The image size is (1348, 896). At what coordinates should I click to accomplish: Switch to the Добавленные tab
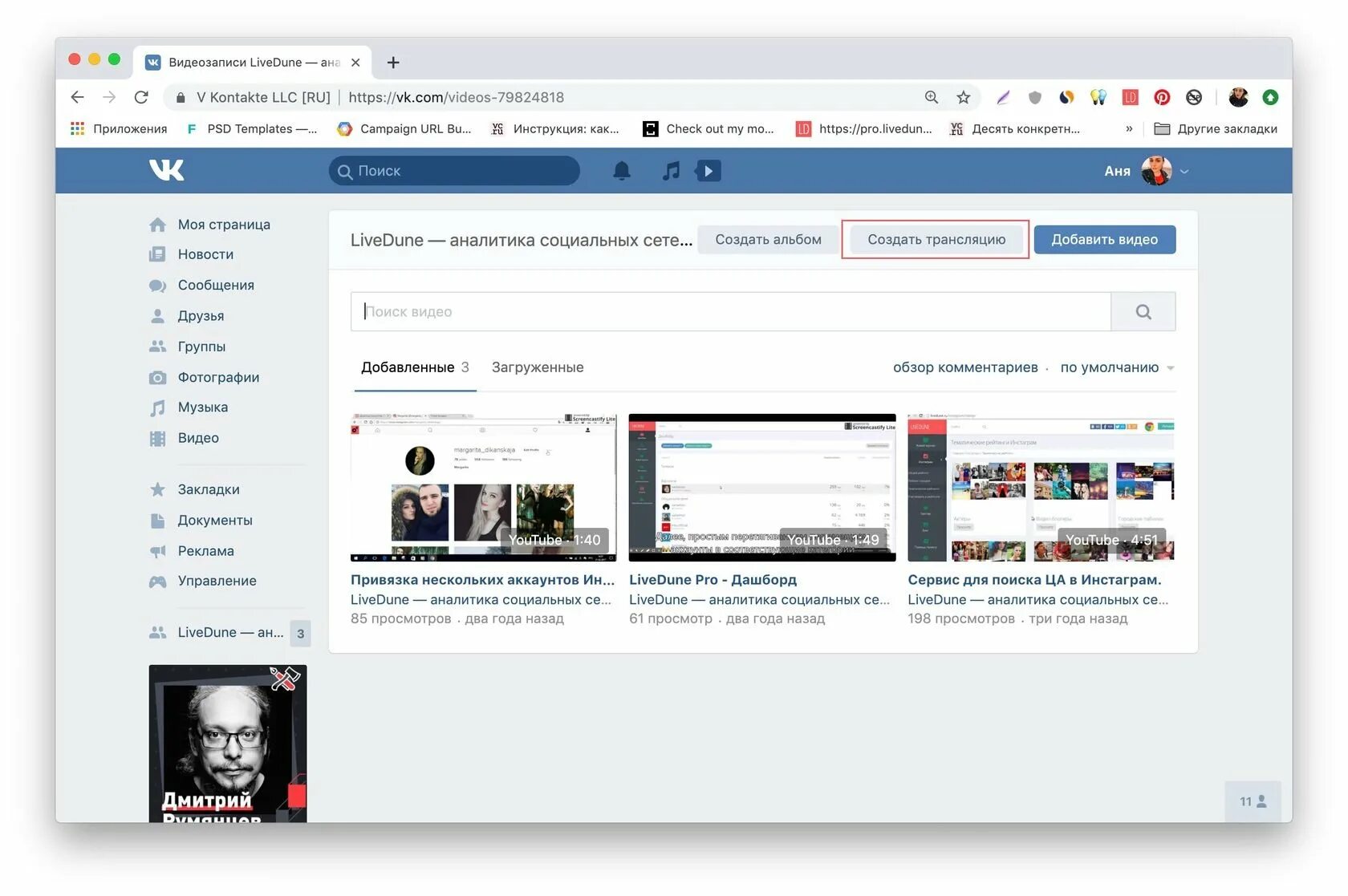(415, 367)
